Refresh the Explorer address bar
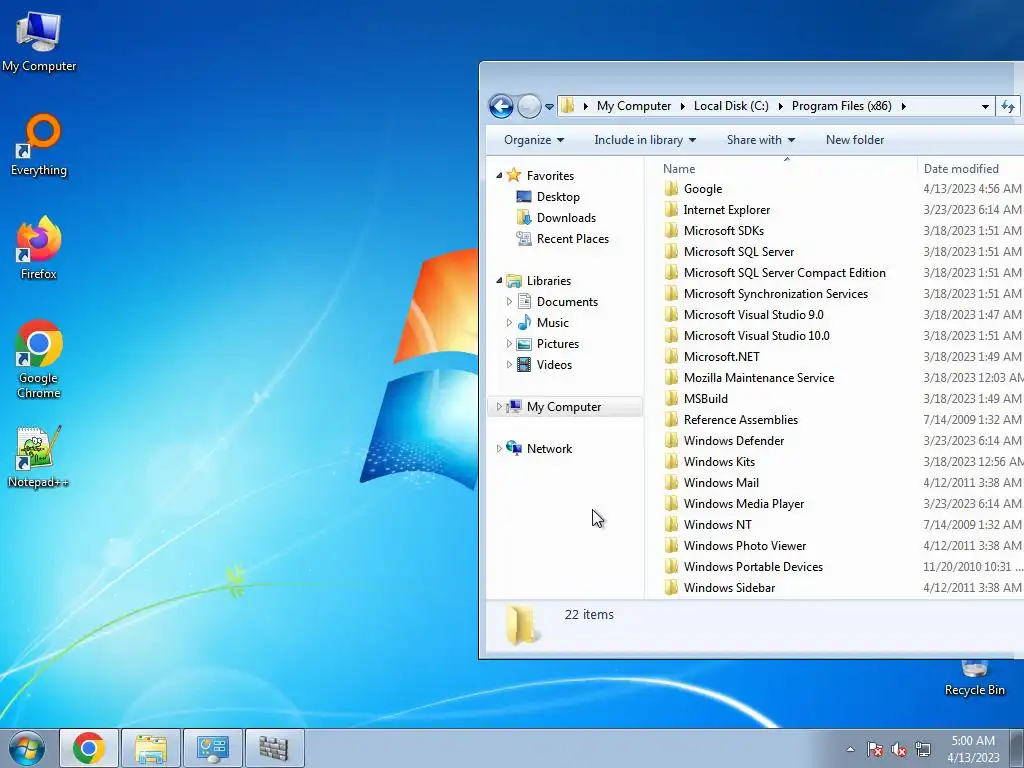This screenshot has width=1024, height=768. coord(1008,106)
